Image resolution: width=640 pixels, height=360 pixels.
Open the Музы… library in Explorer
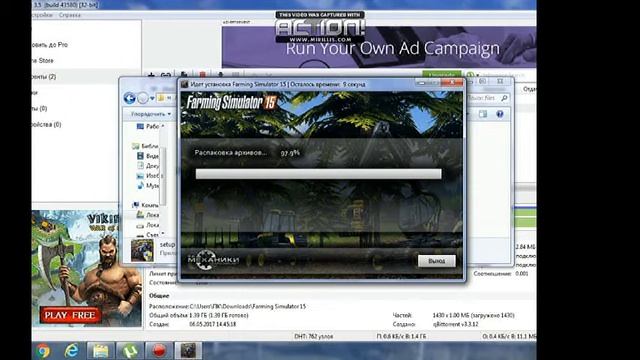tap(148, 185)
